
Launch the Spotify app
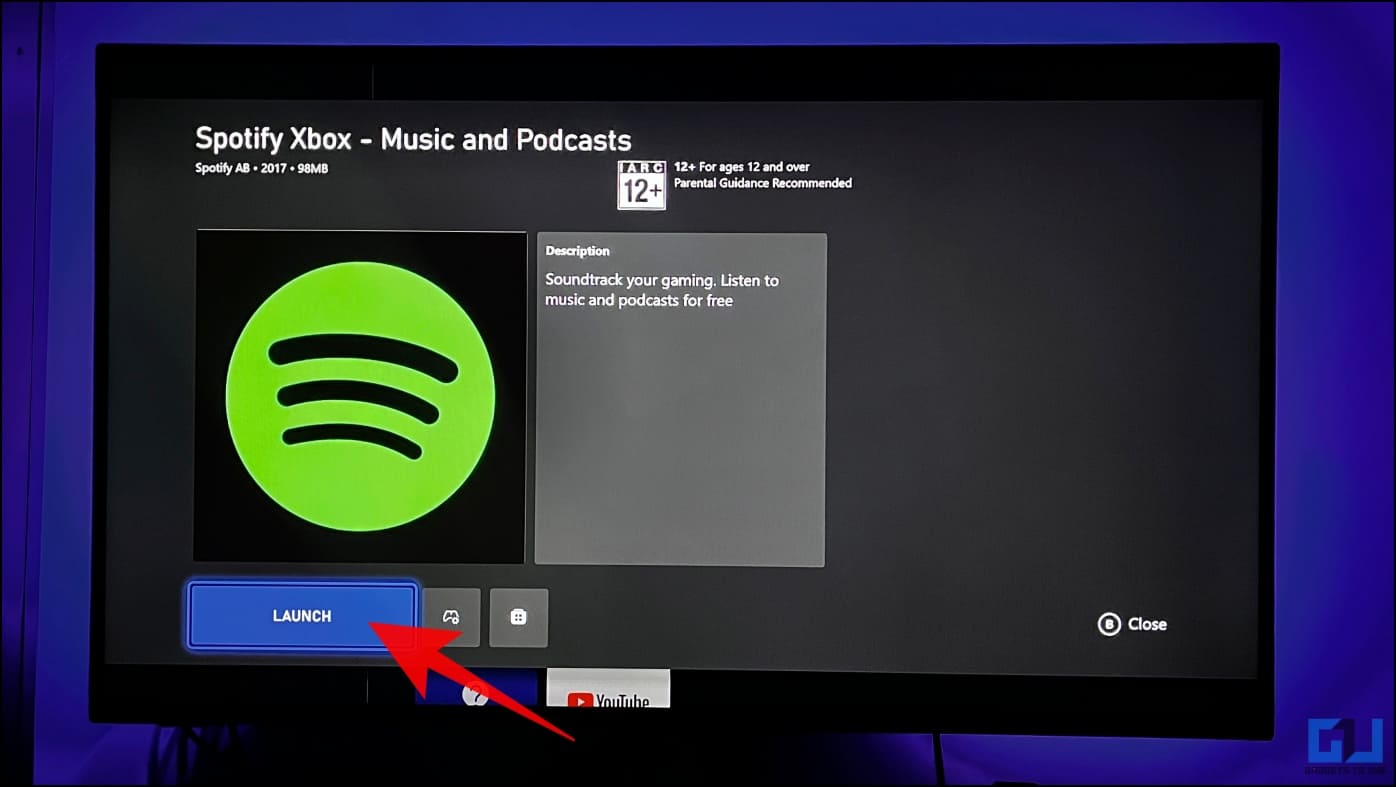click(302, 616)
